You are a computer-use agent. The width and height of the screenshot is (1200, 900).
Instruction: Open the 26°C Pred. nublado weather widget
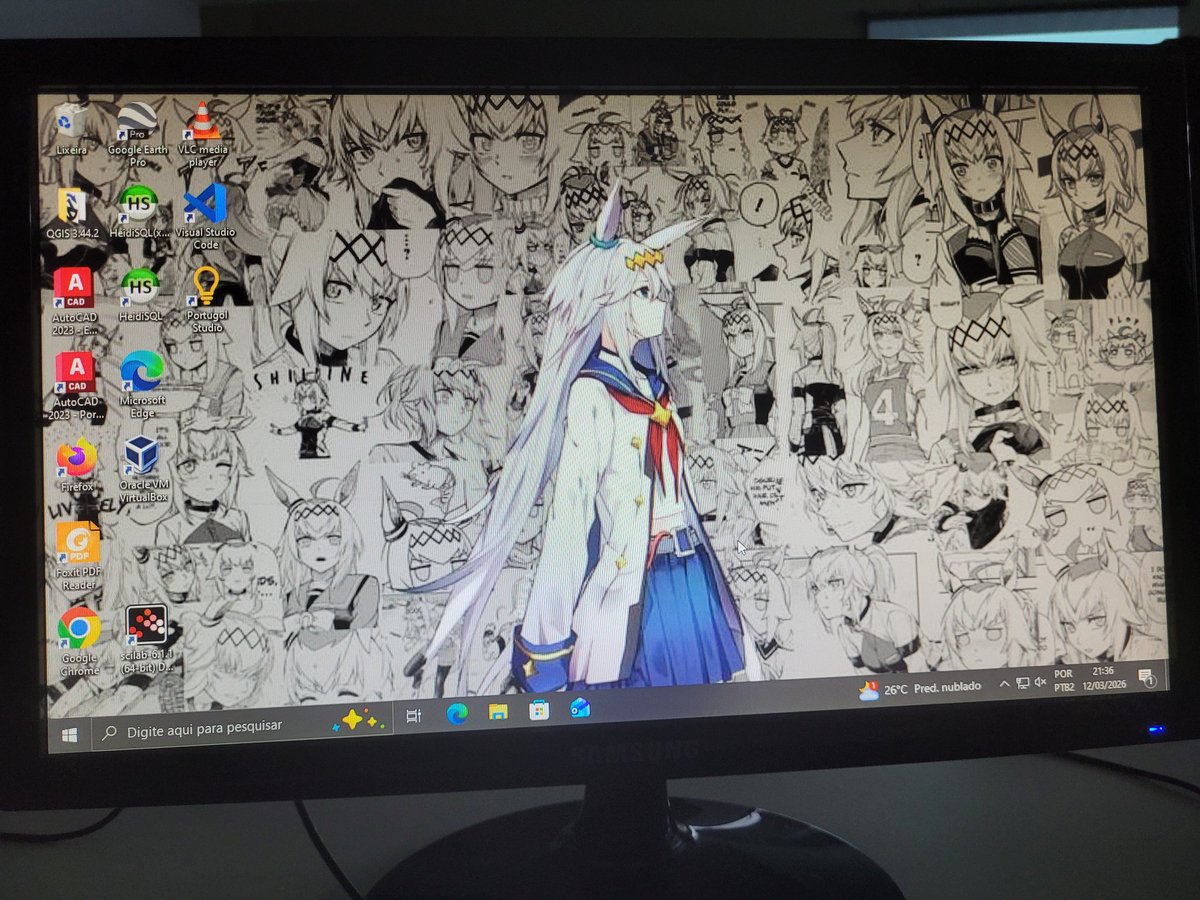point(920,688)
